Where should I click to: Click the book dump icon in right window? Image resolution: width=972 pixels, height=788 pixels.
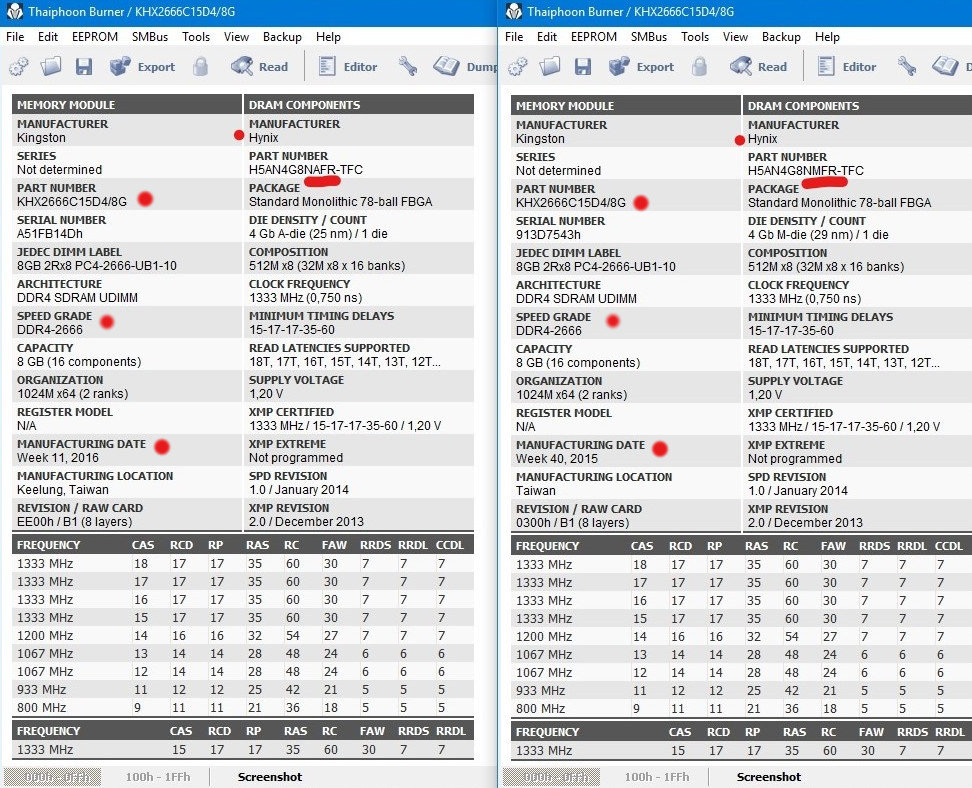click(x=945, y=66)
